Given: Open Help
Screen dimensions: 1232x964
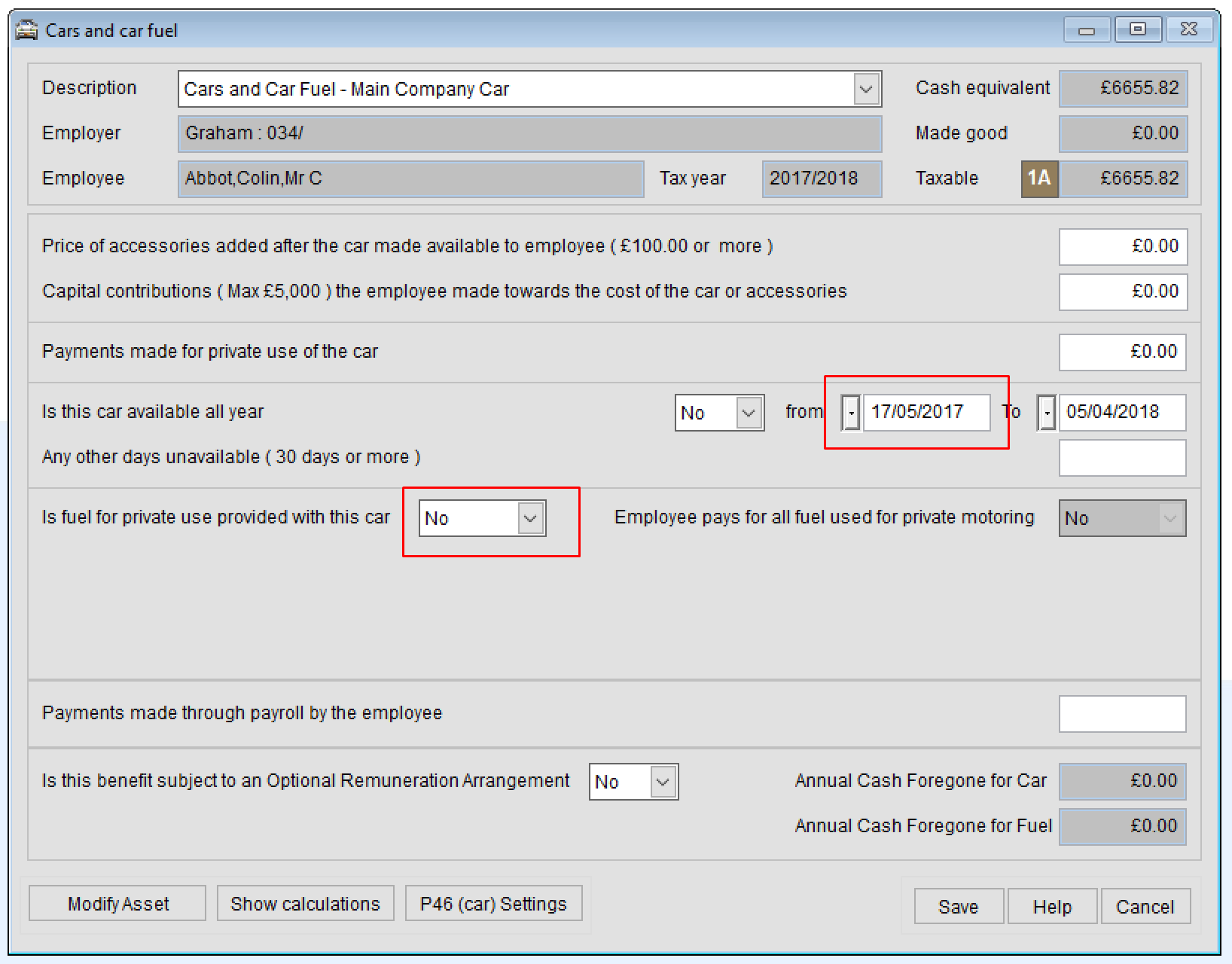Looking at the screenshot, I should [1051, 906].
